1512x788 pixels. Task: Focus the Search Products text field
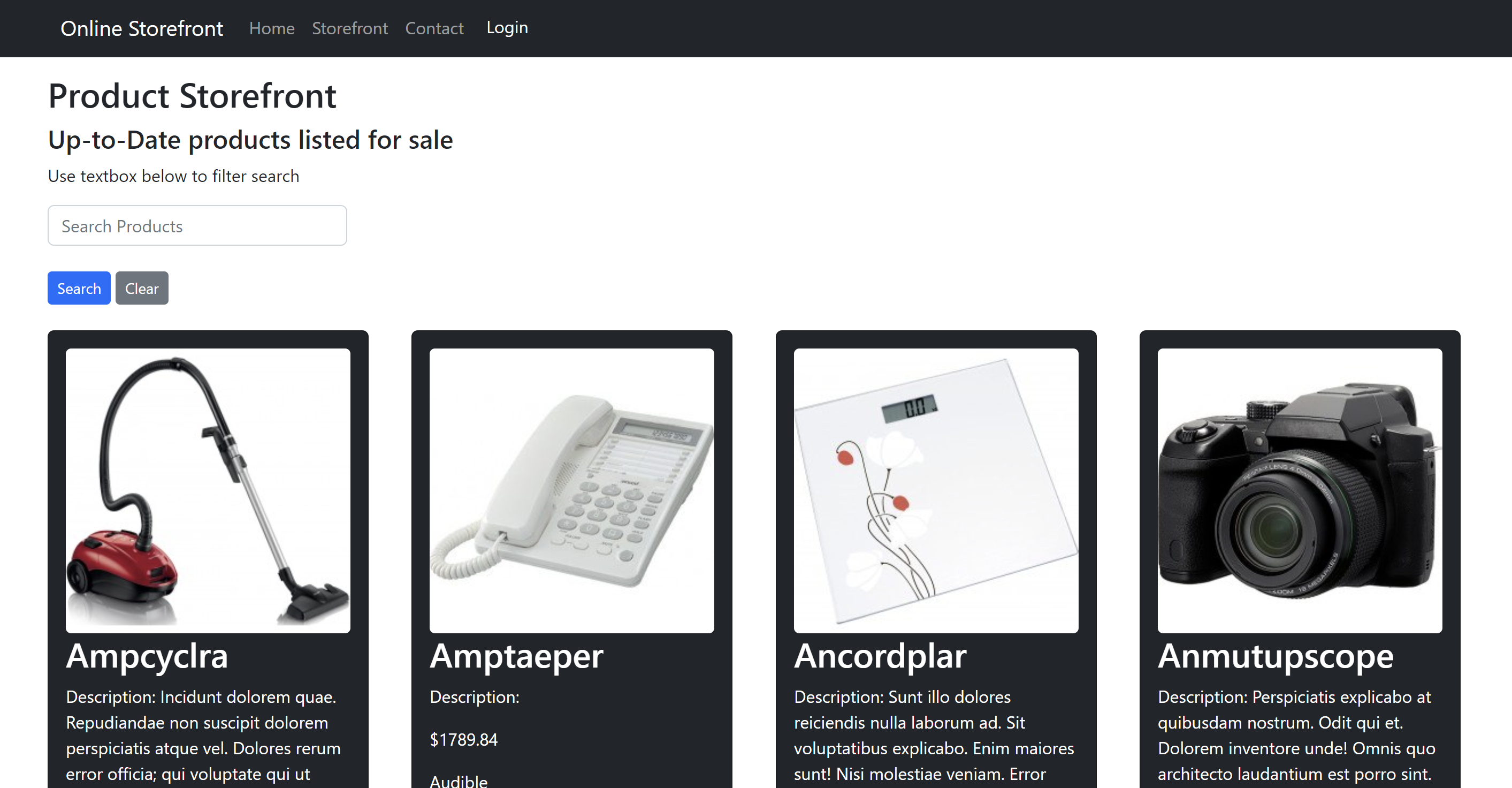(x=197, y=225)
